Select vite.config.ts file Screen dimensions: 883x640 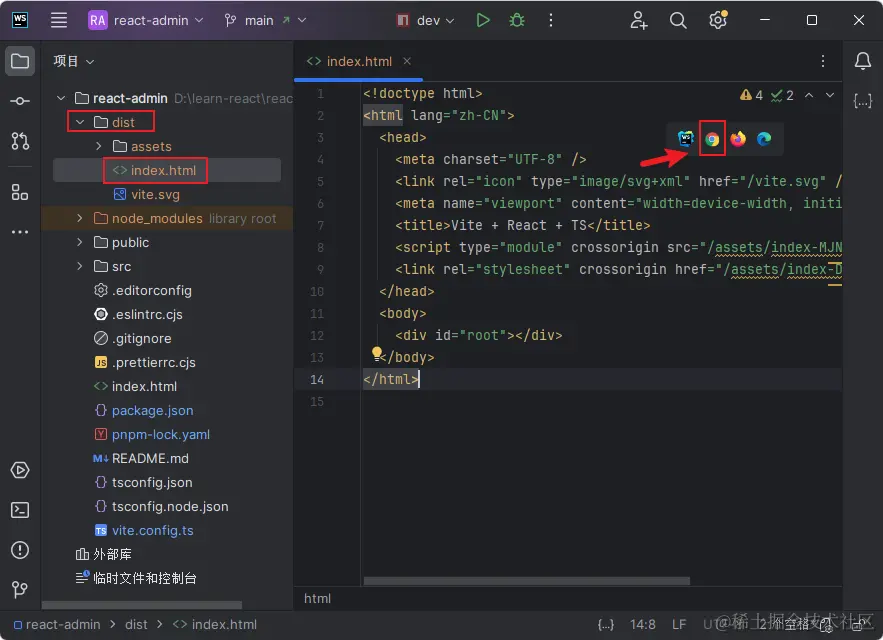click(144, 531)
